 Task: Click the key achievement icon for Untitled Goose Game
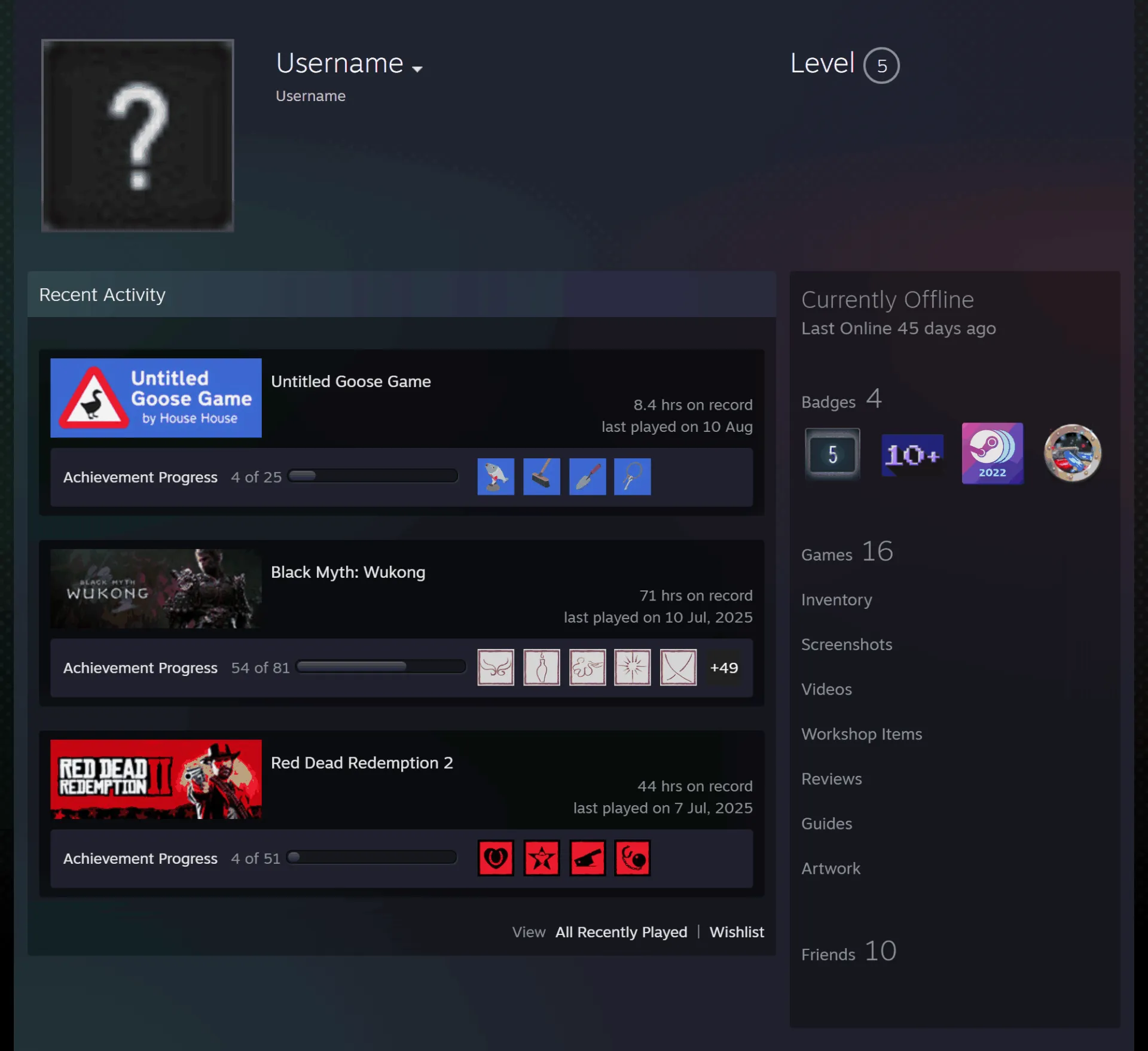coord(633,477)
